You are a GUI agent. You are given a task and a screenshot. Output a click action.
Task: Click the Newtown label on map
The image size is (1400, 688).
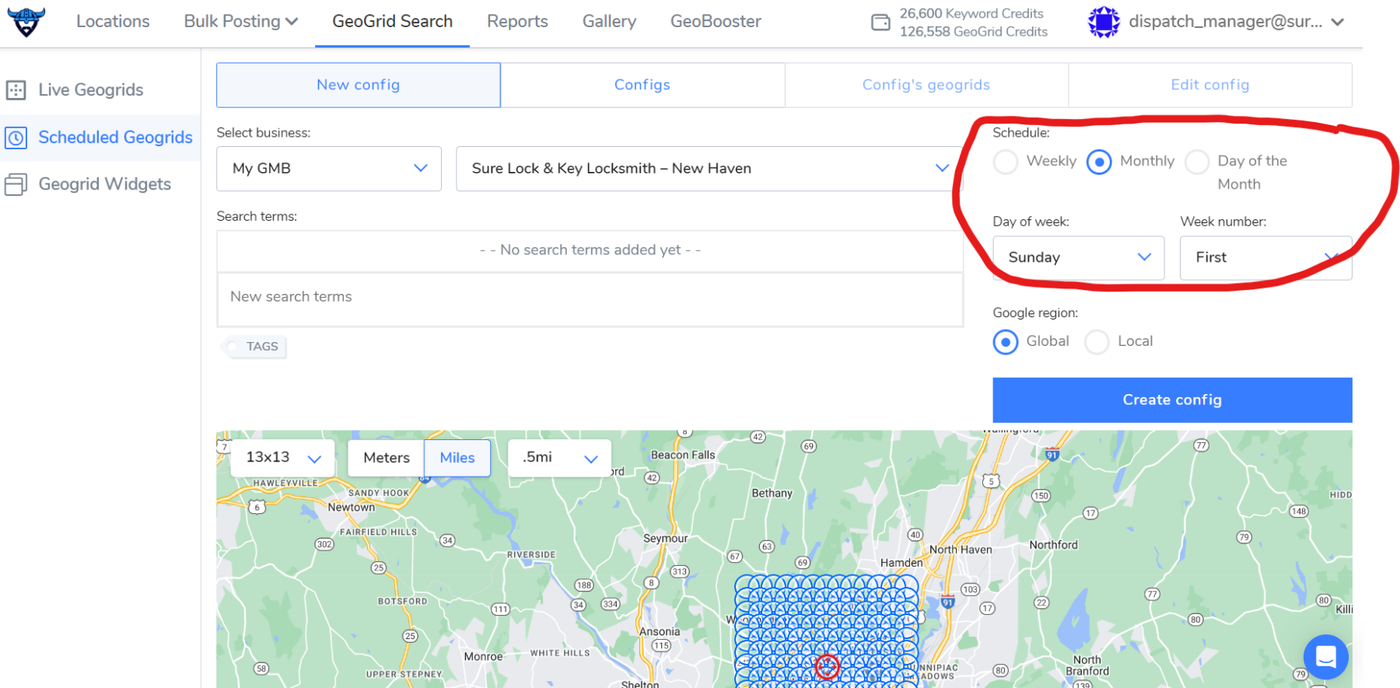click(351, 508)
